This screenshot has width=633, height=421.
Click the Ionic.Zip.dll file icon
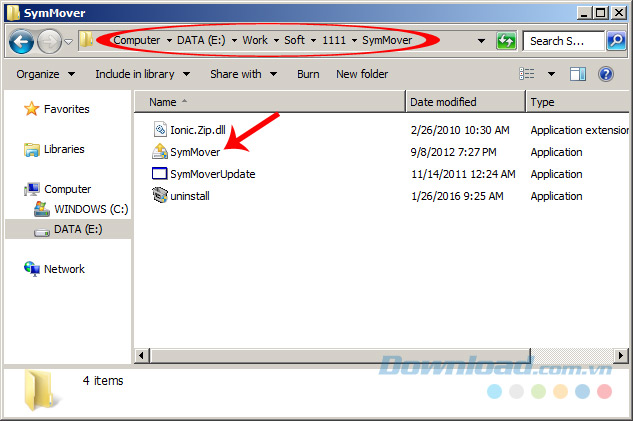coord(160,129)
